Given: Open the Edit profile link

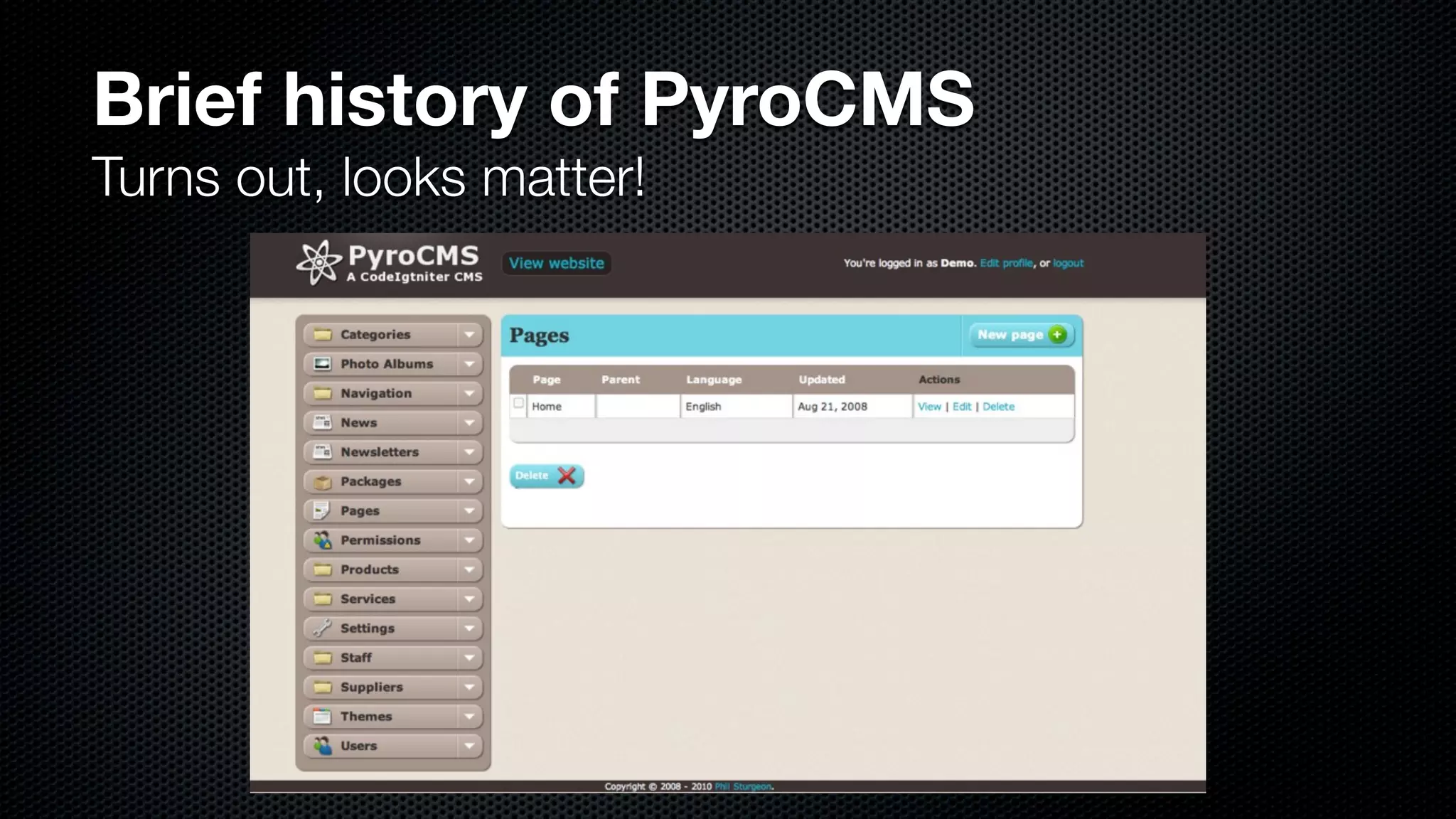Looking at the screenshot, I should [x=1006, y=263].
